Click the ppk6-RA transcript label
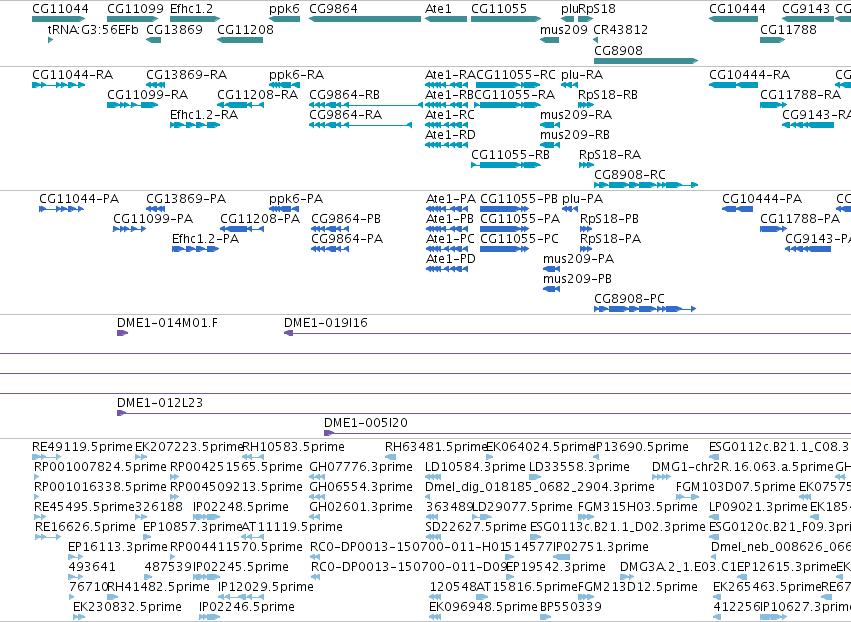Viewport: 851px width, 622px height. click(x=296, y=74)
